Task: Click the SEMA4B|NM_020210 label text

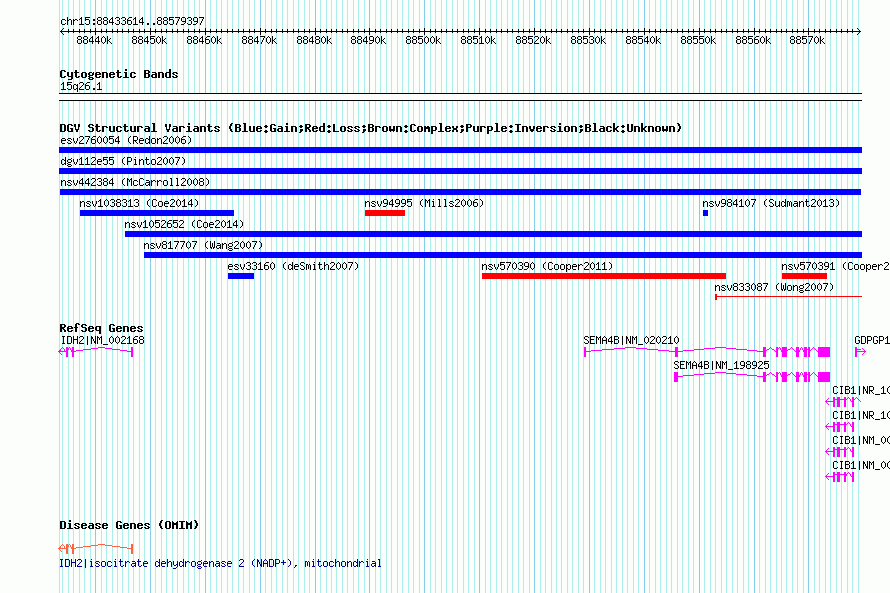Action: [631, 340]
